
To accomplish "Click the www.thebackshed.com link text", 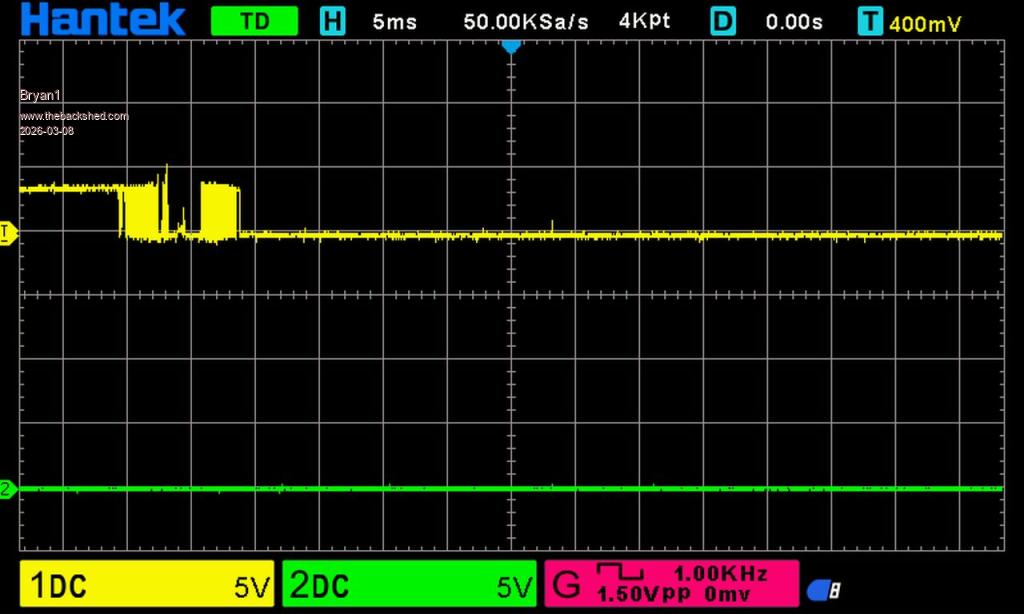I will pyautogui.click(x=74, y=116).
